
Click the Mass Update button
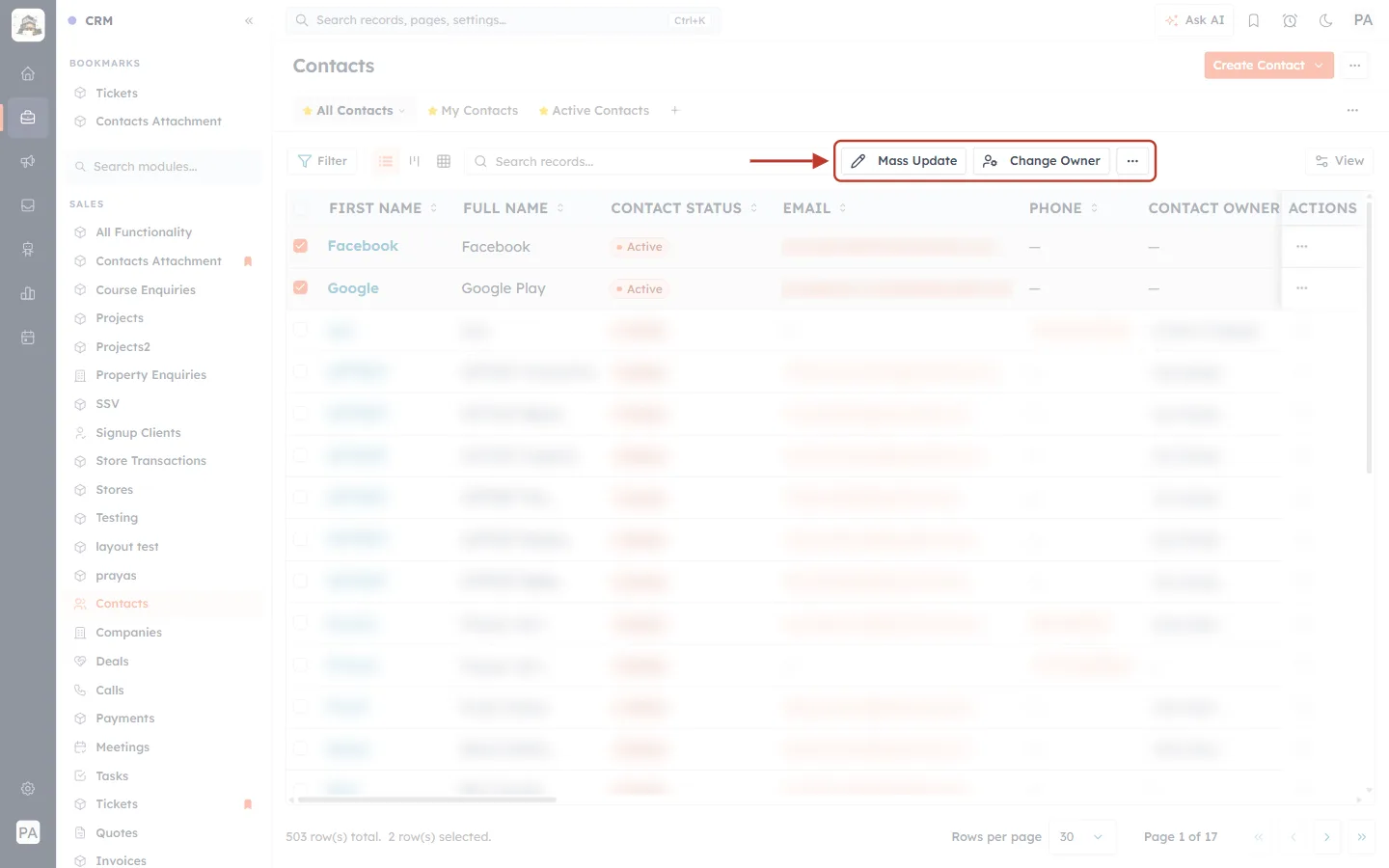[x=904, y=161]
